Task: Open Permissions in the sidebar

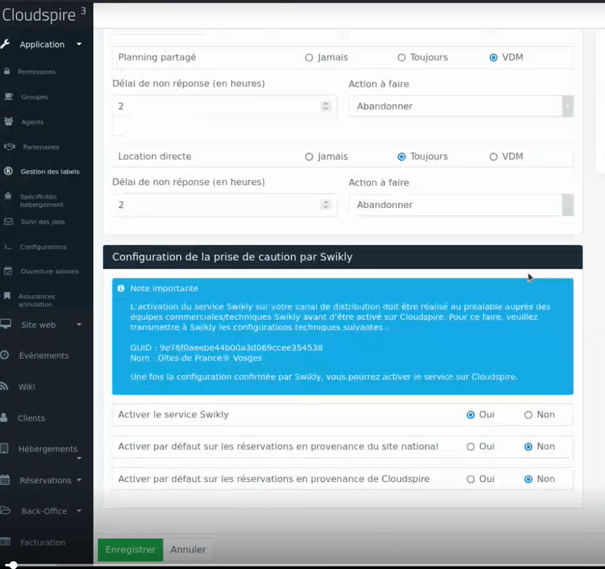Action: [37, 72]
